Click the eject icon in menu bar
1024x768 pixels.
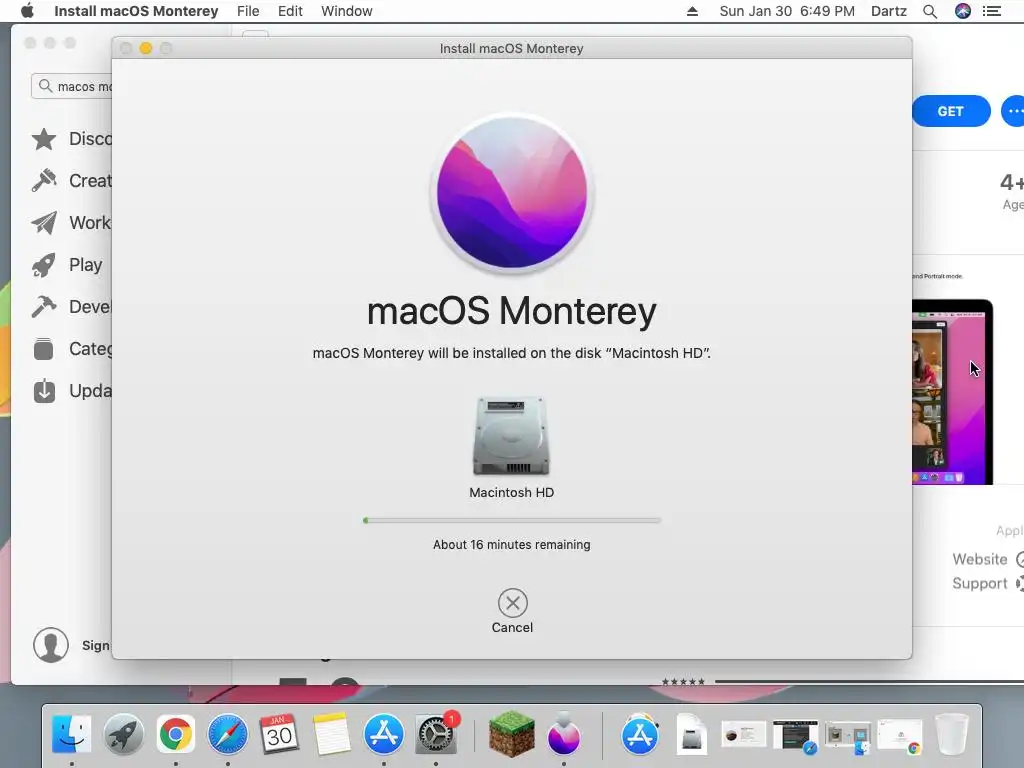pos(692,11)
